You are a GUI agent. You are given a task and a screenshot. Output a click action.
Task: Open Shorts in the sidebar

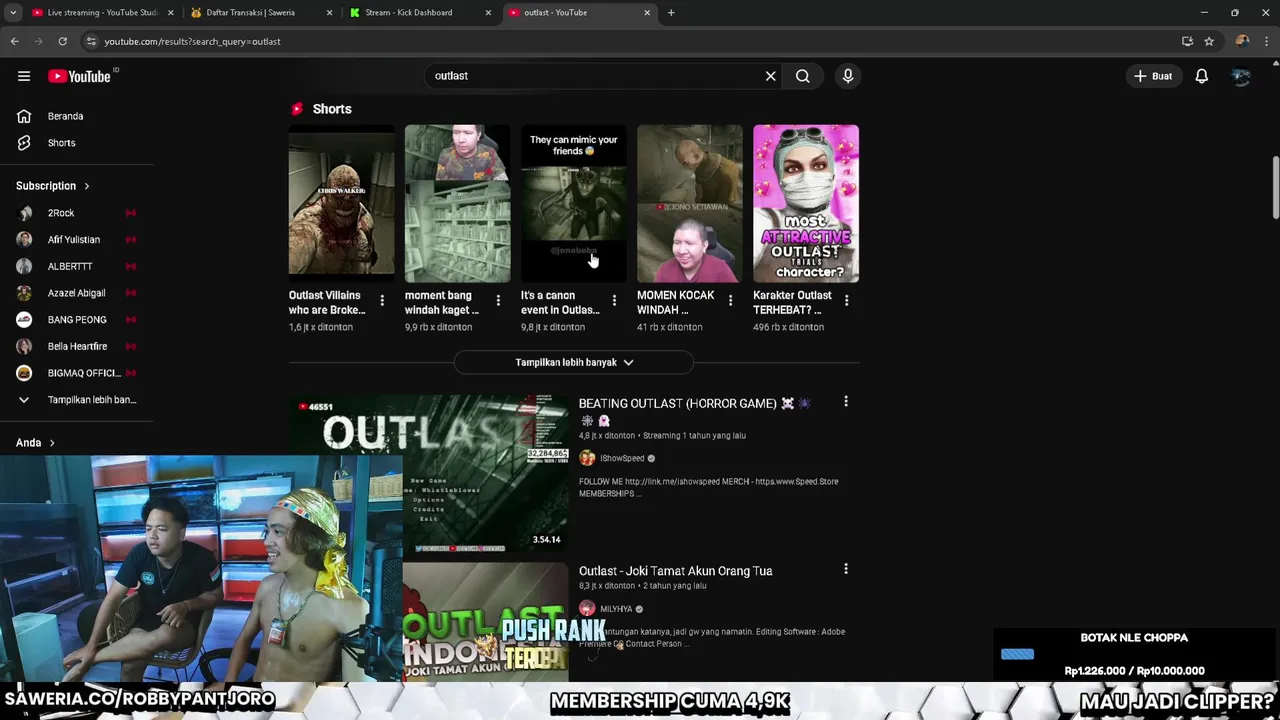62,143
